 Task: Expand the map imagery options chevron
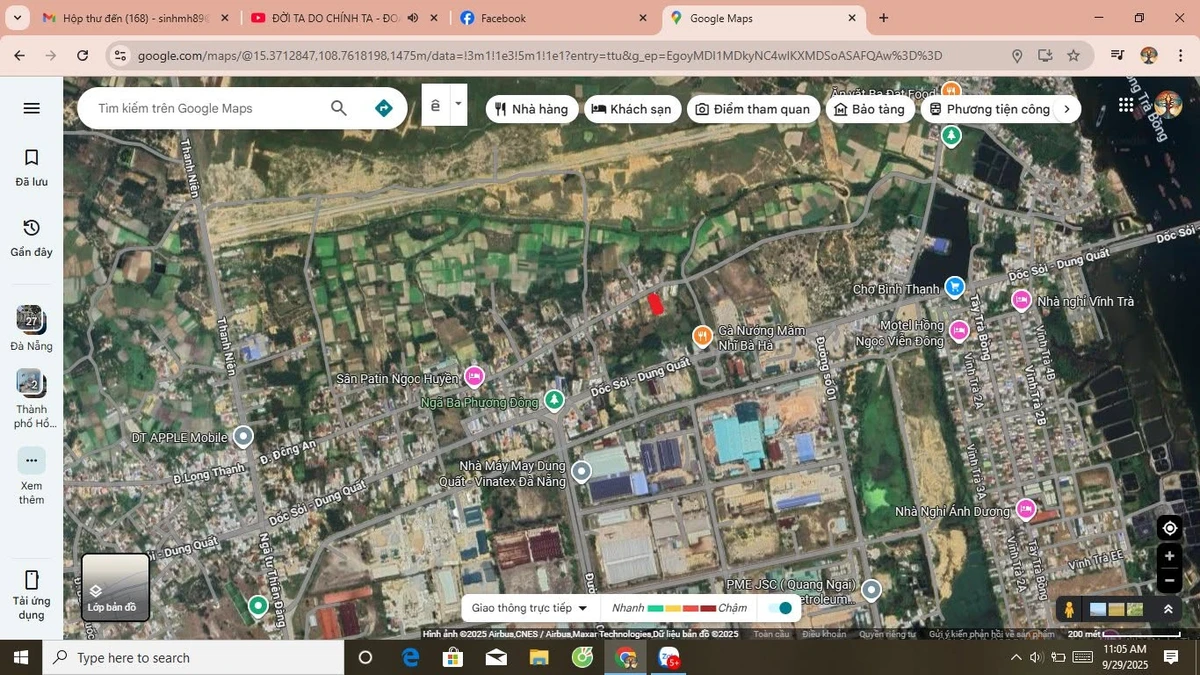tap(1167, 609)
